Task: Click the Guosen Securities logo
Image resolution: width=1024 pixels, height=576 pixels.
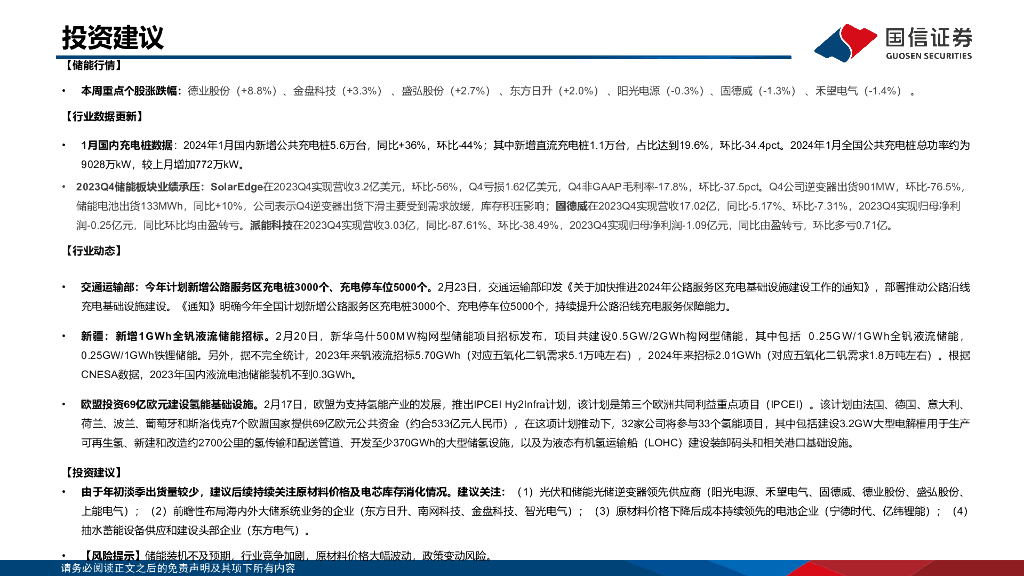Action: click(x=893, y=42)
